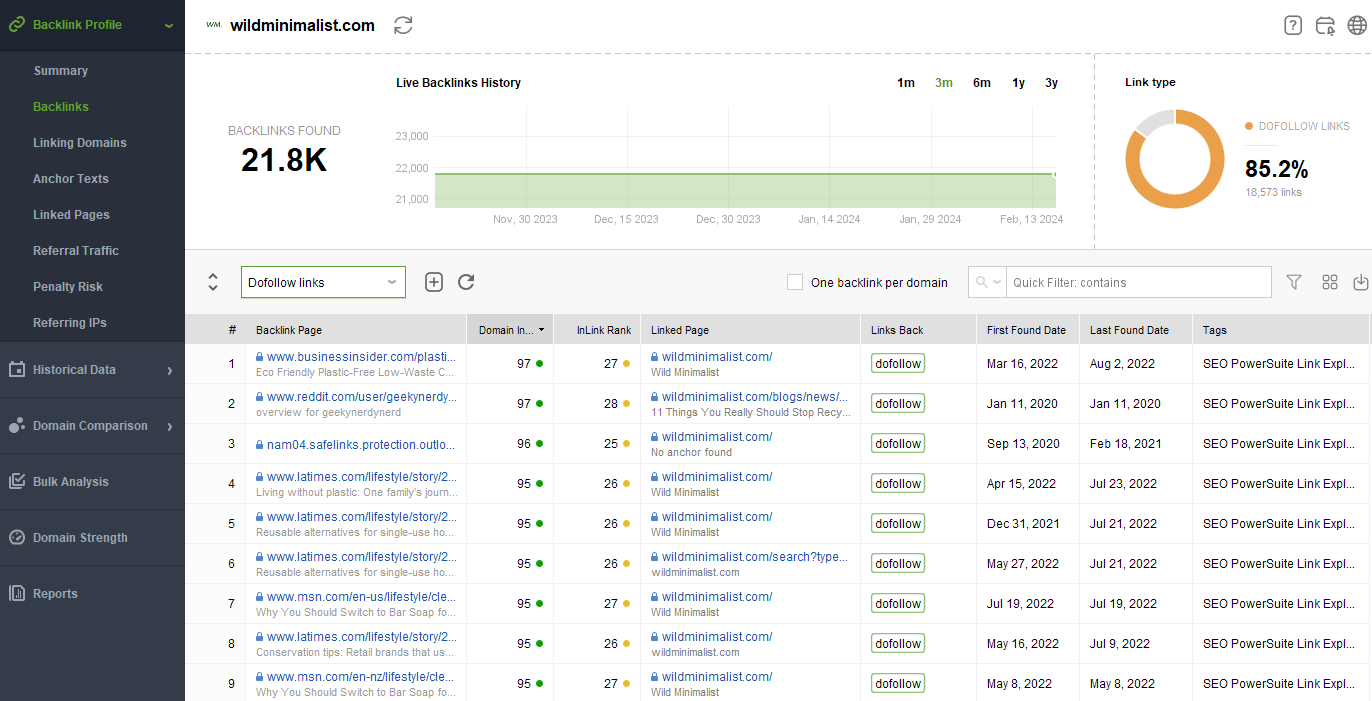Open the www.businessinsider.com backlink page link

point(361,356)
